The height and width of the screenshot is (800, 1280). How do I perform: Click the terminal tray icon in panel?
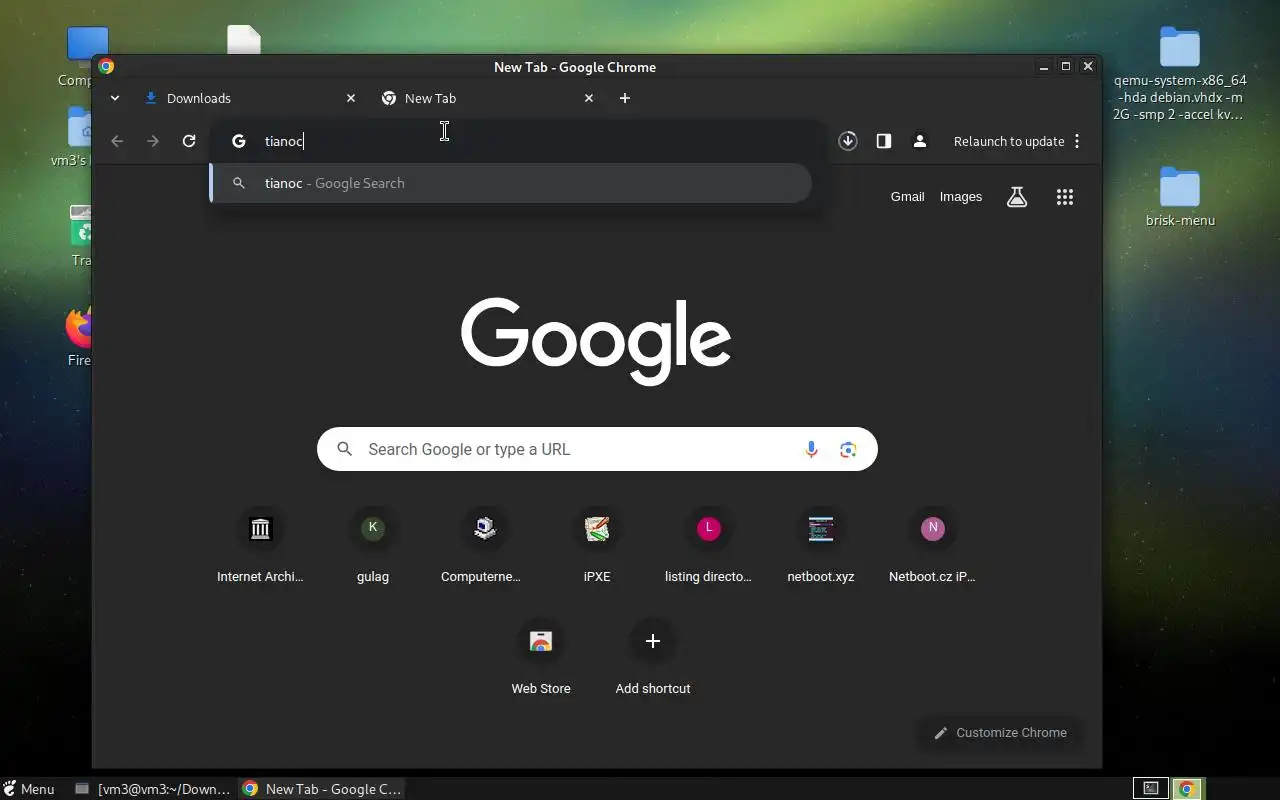click(1151, 789)
